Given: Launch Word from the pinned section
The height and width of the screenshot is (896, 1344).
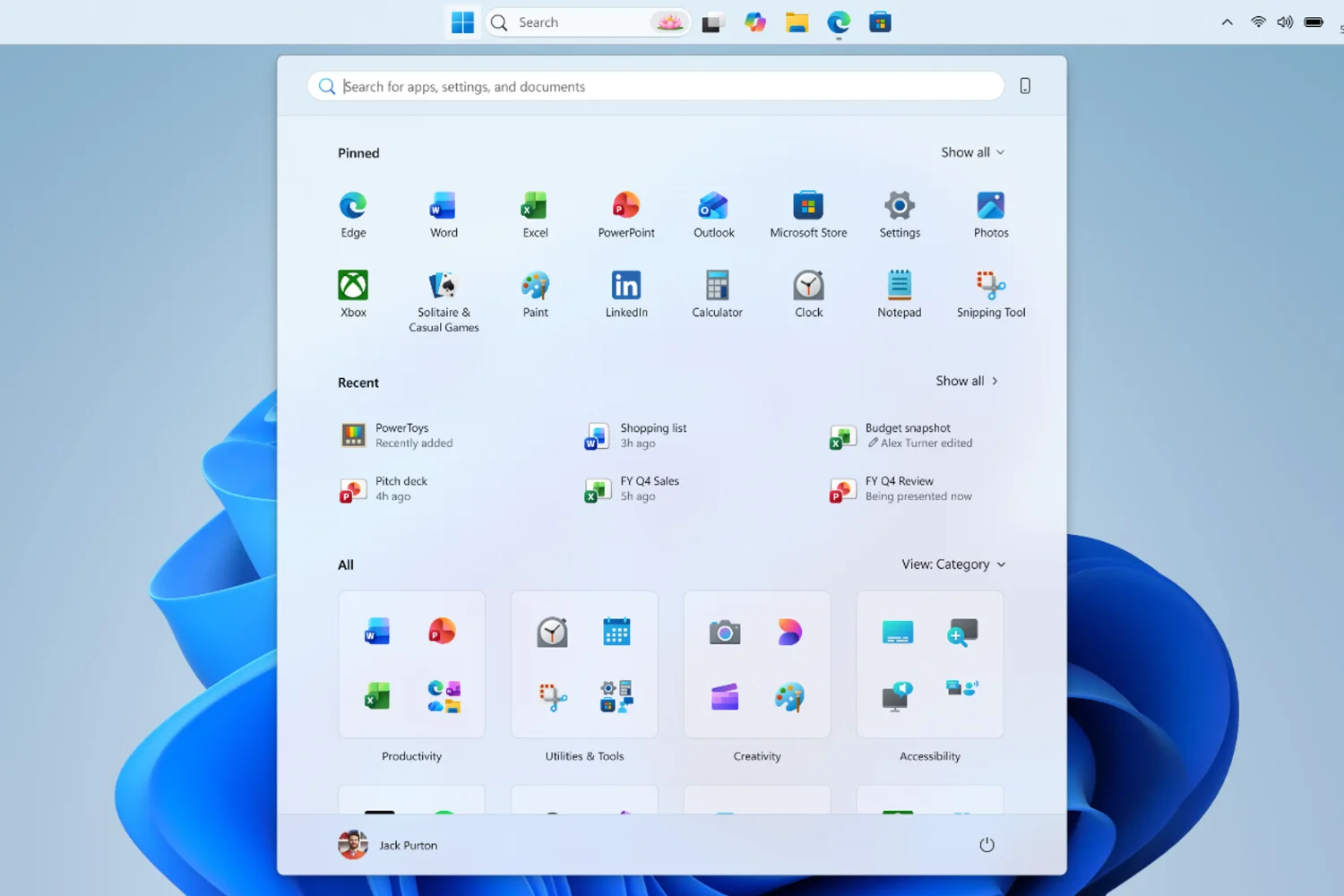Looking at the screenshot, I should coord(444,214).
